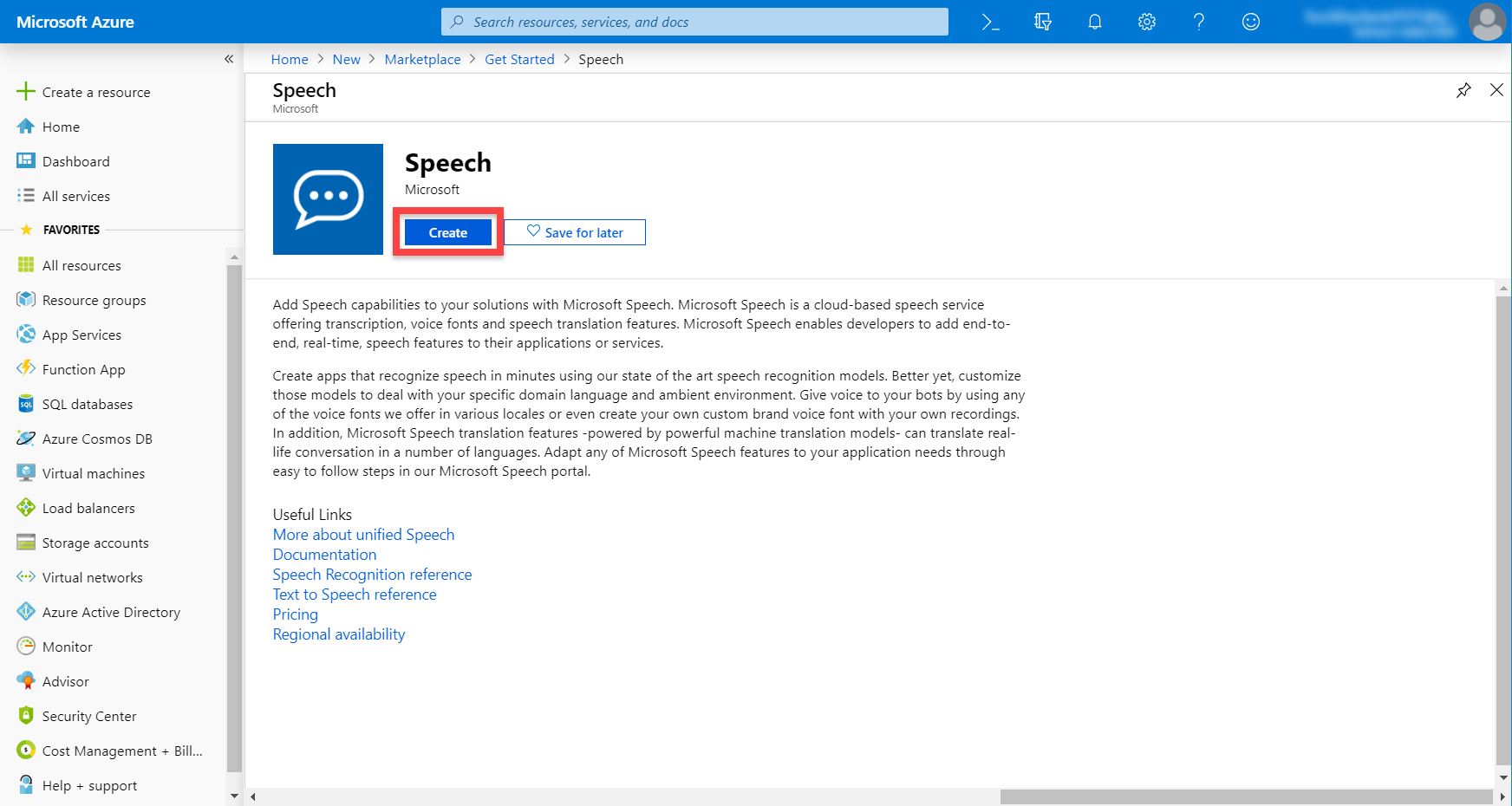
Task: Click the horizontal scrollbar left arrow
Action: pyautogui.click(x=253, y=796)
